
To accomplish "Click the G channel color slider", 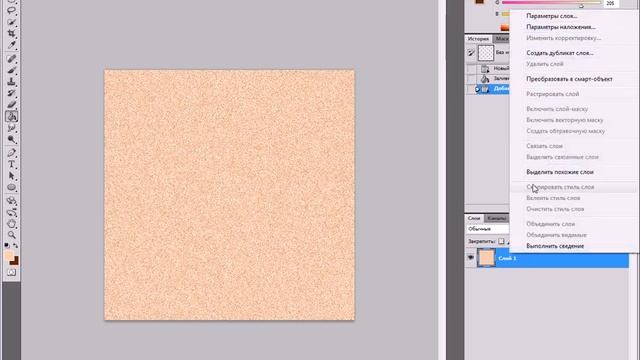I will [x=551, y=3].
